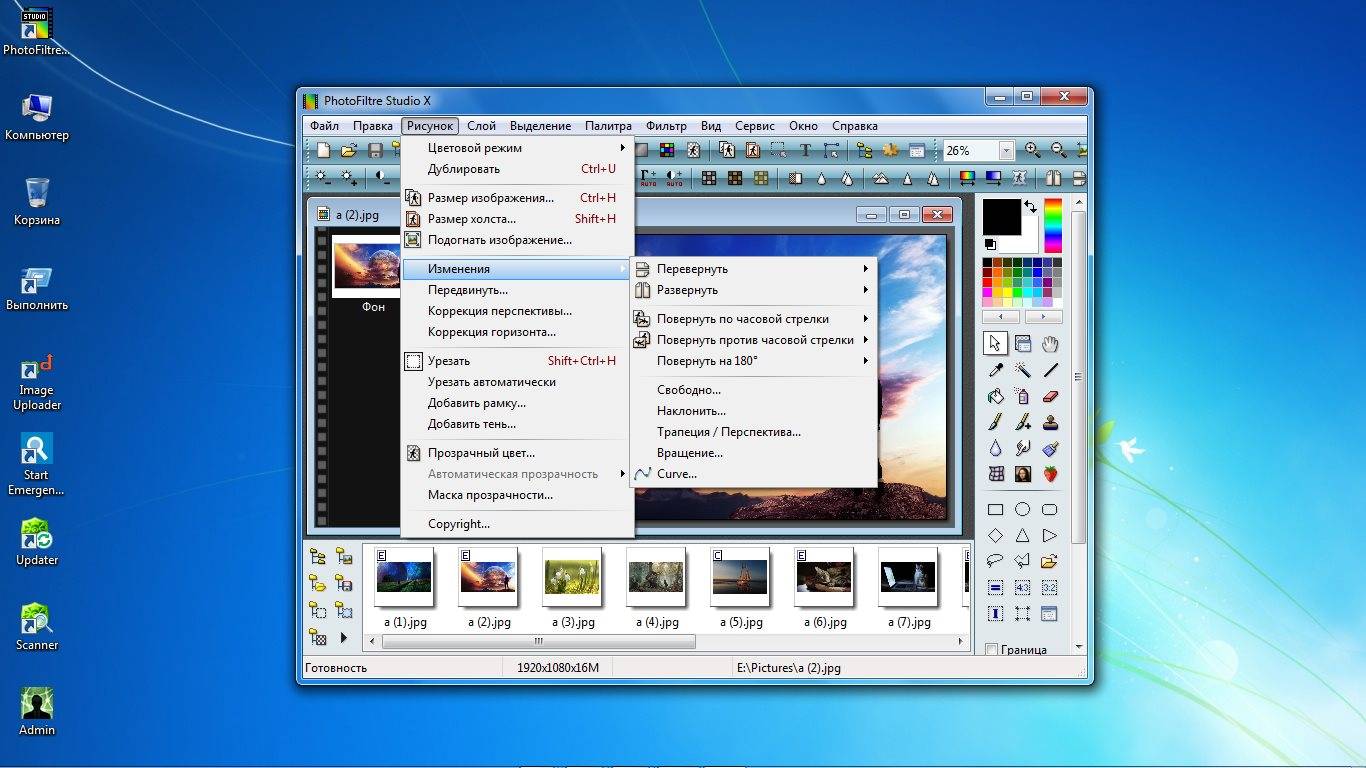Click the E:\Pictures\a (2).jpg status text
Viewport: 1366px width, 768px height.
click(x=788, y=668)
